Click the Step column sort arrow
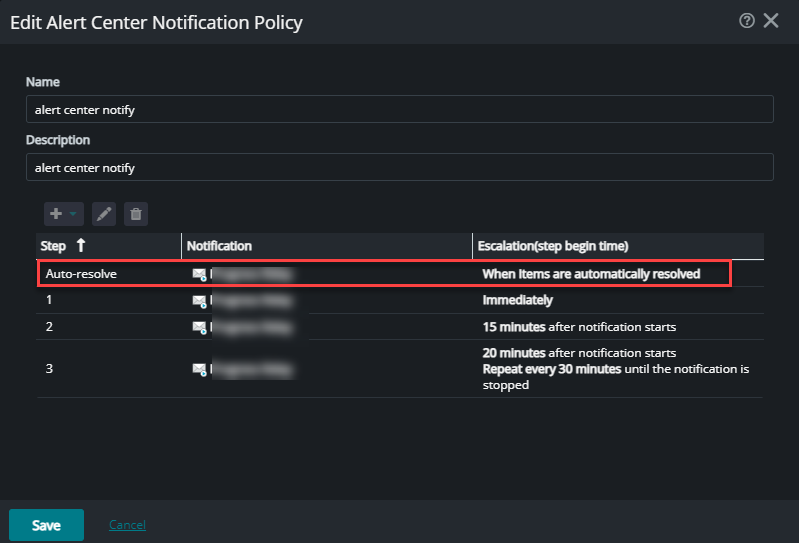Image resolution: width=809 pixels, height=553 pixels. [x=81, y=246]
